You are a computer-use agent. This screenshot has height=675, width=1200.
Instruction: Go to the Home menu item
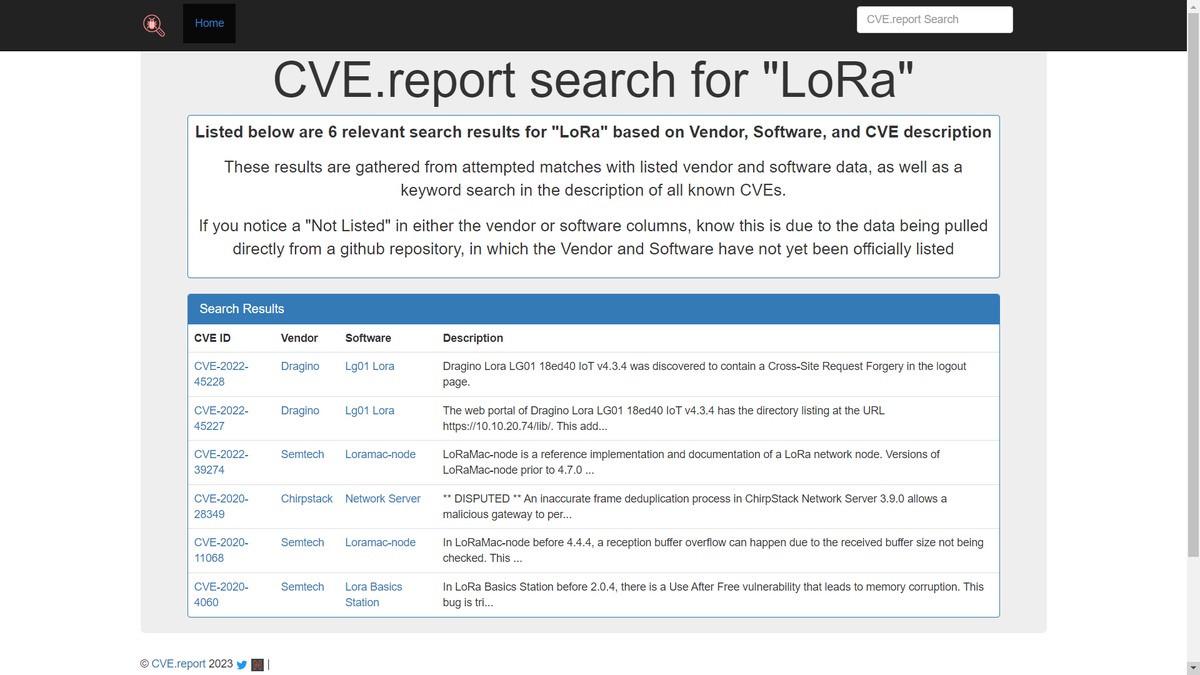209,23
